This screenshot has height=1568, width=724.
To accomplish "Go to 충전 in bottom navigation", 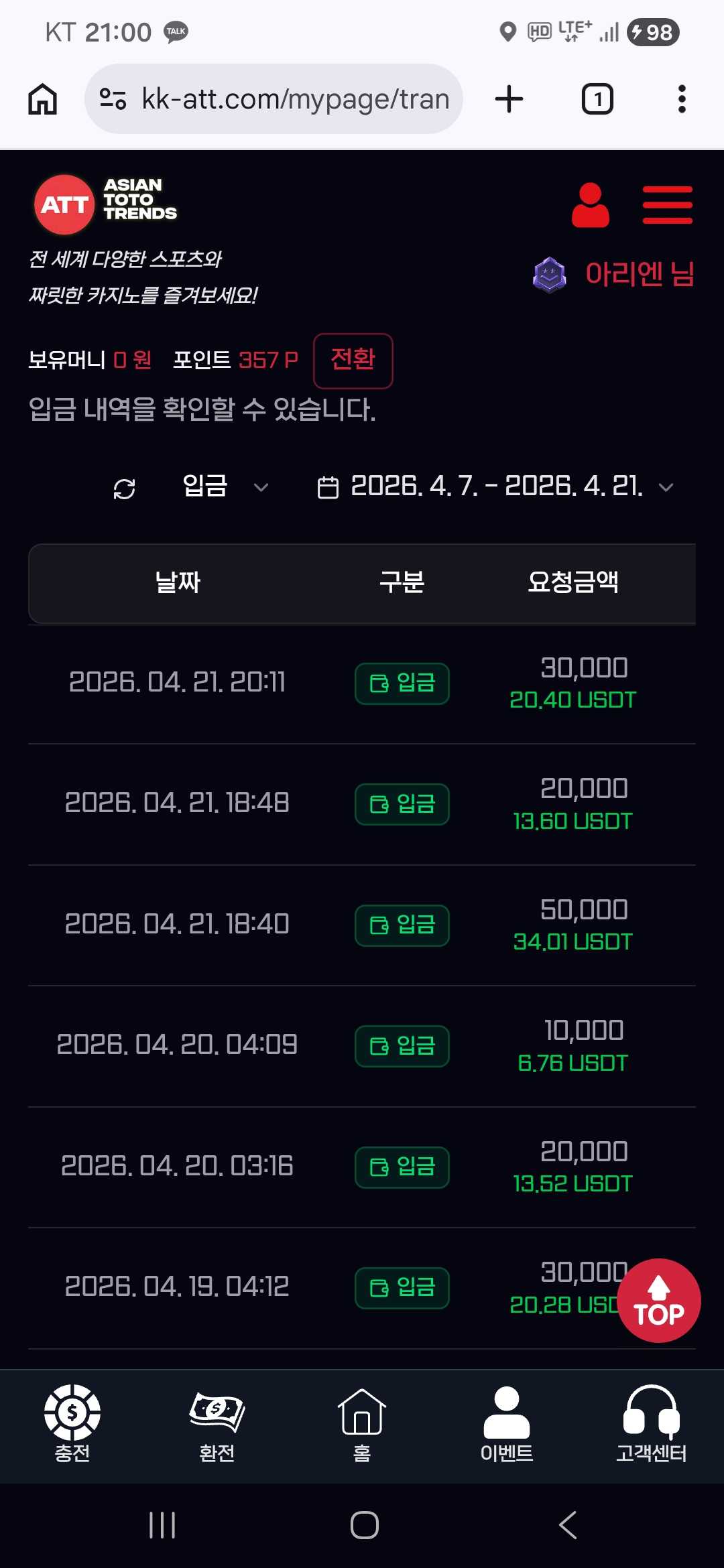I will tap(72, 1423).
